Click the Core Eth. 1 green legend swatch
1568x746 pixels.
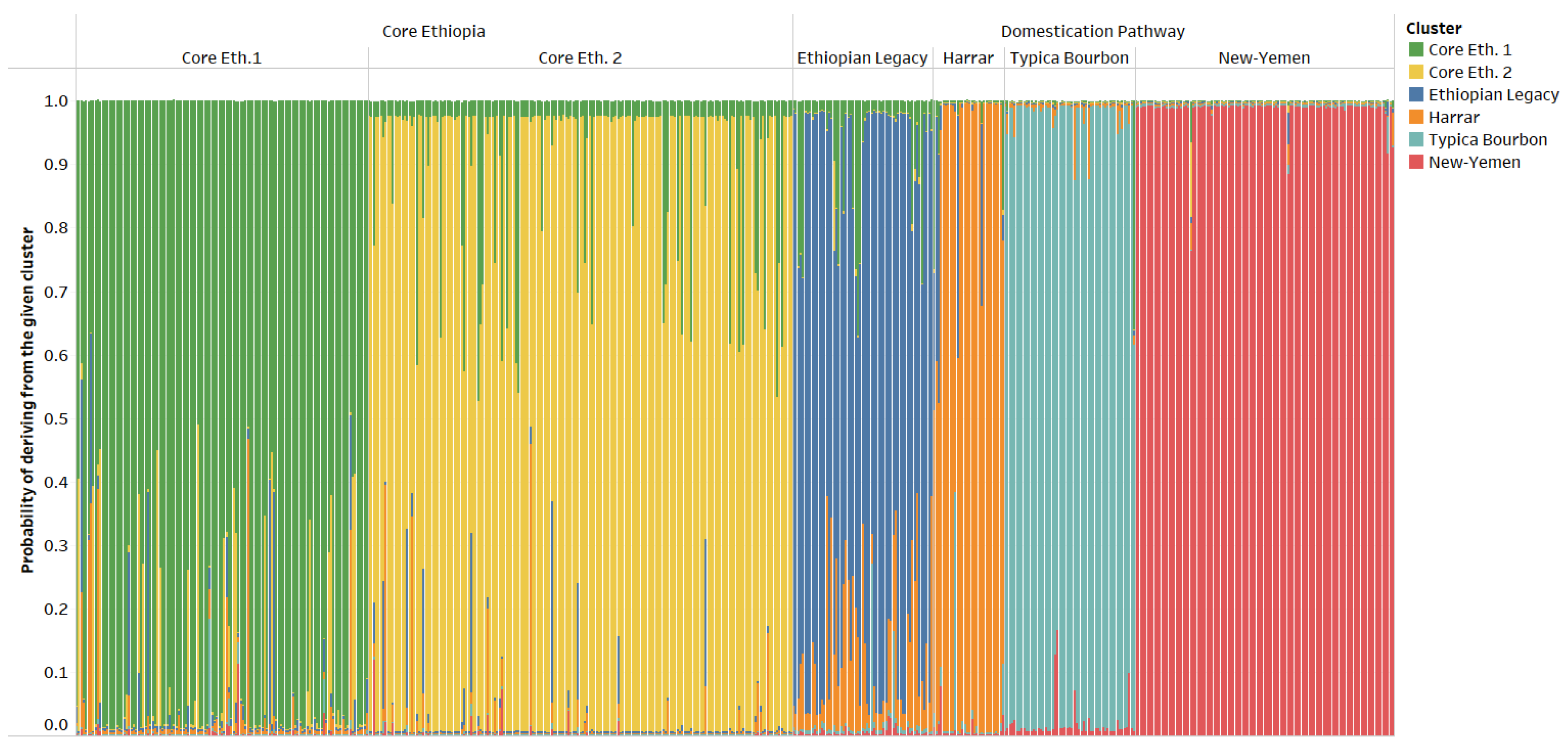tap(1416, 50)
